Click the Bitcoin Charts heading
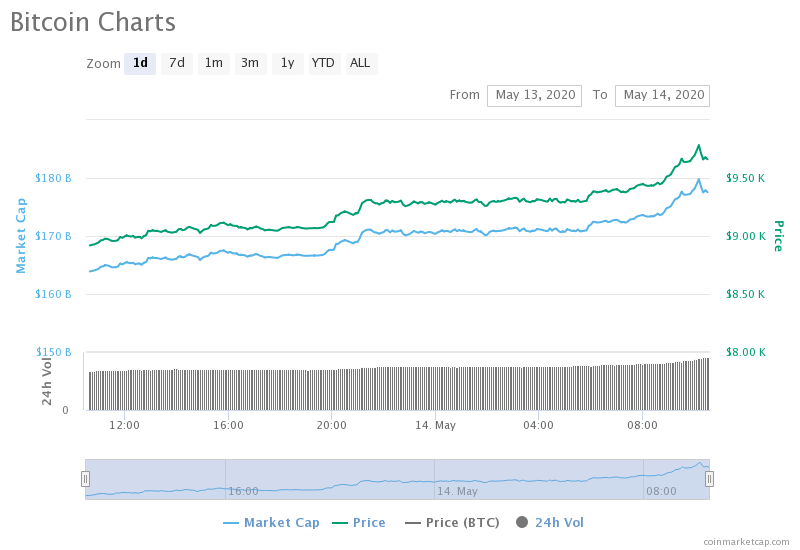This screenshot has width=800, height=550. coord(93,22)
